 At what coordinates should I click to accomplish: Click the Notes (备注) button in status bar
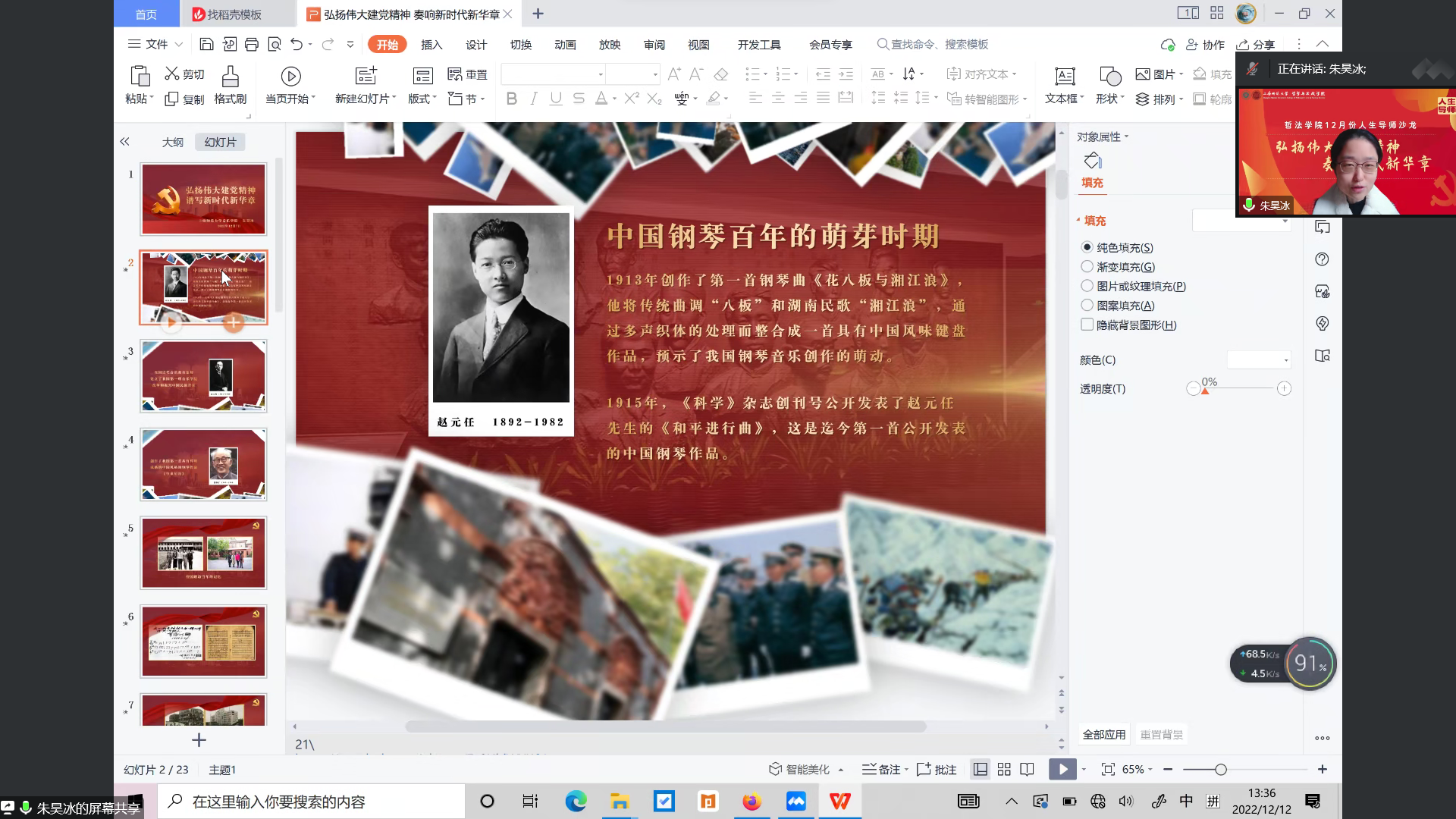(884, 770)
